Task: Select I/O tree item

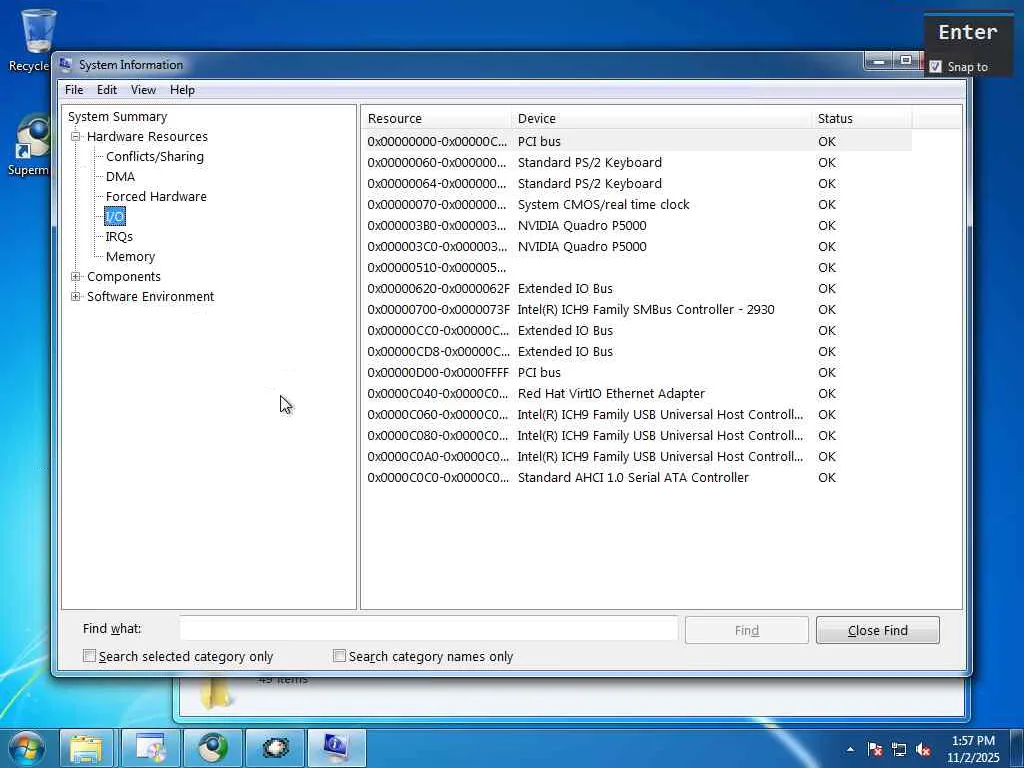Action: click(115, 217)
